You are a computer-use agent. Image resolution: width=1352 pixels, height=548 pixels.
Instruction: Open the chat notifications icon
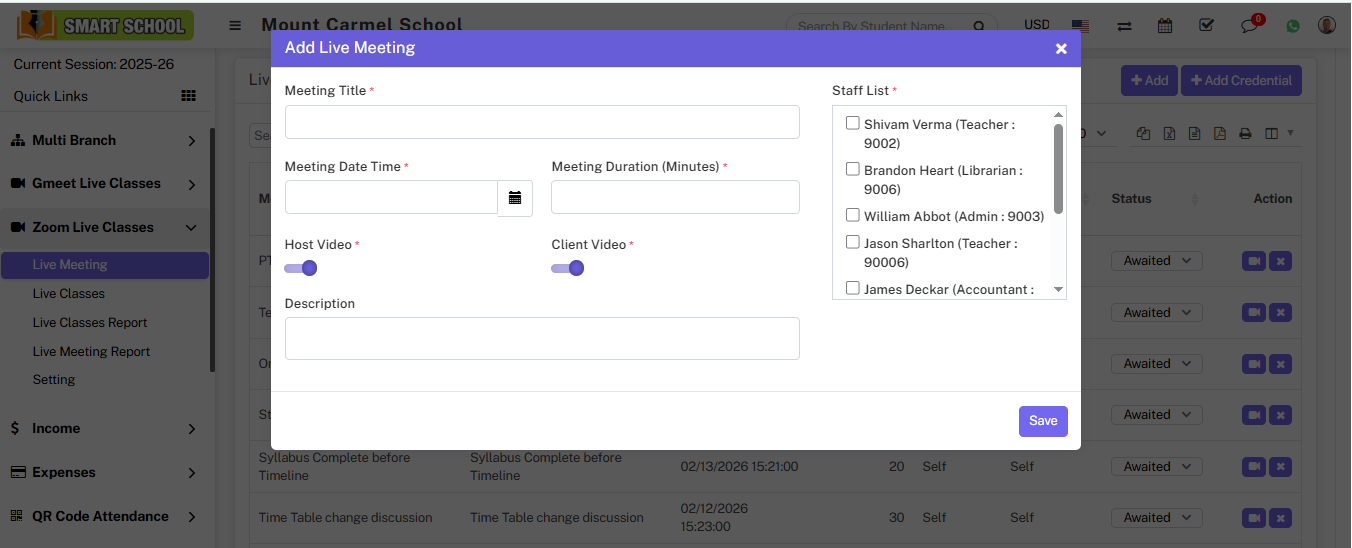pyautogui.click(x=1249, y=26)
